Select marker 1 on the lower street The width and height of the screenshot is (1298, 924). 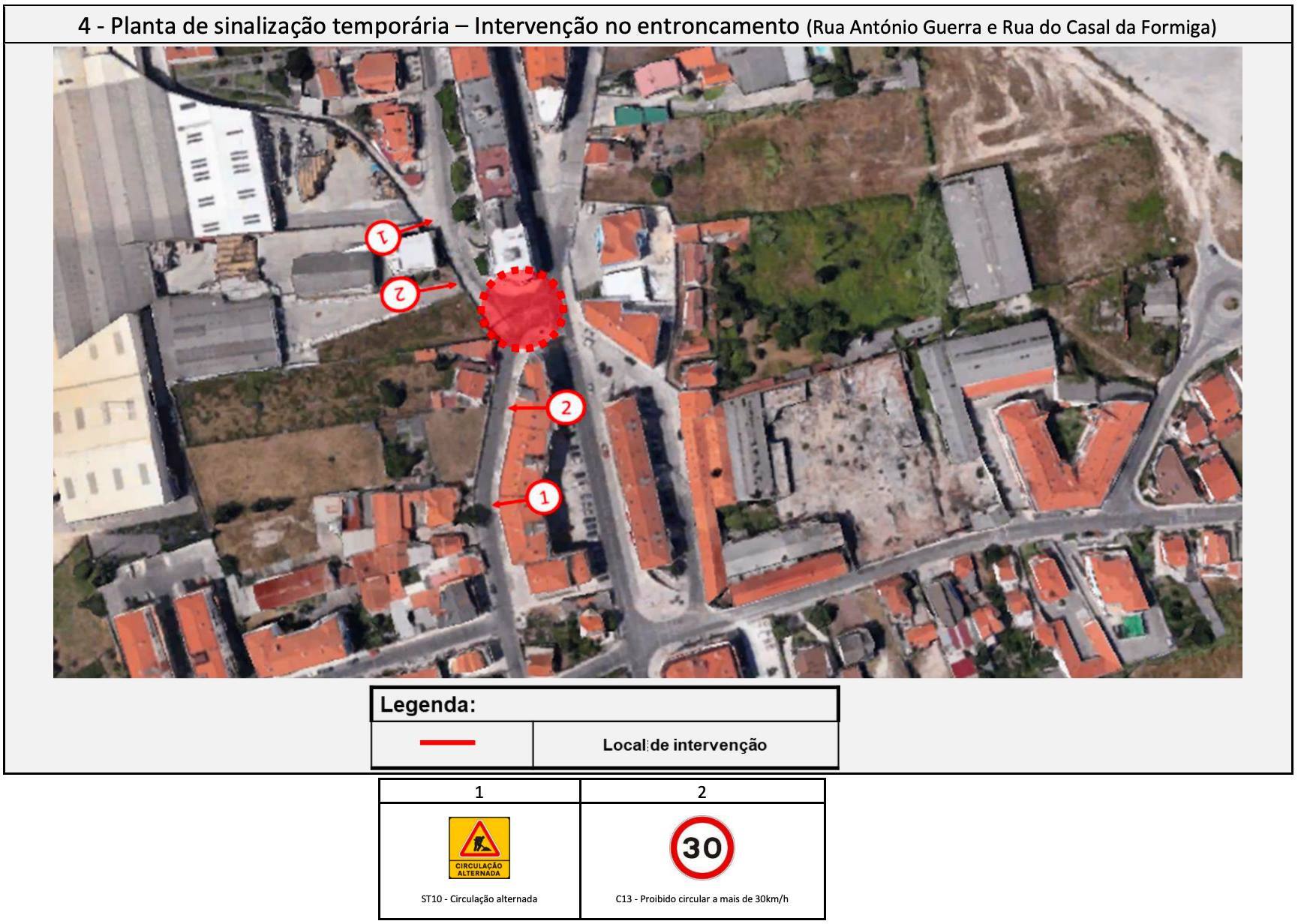(544, 497)
